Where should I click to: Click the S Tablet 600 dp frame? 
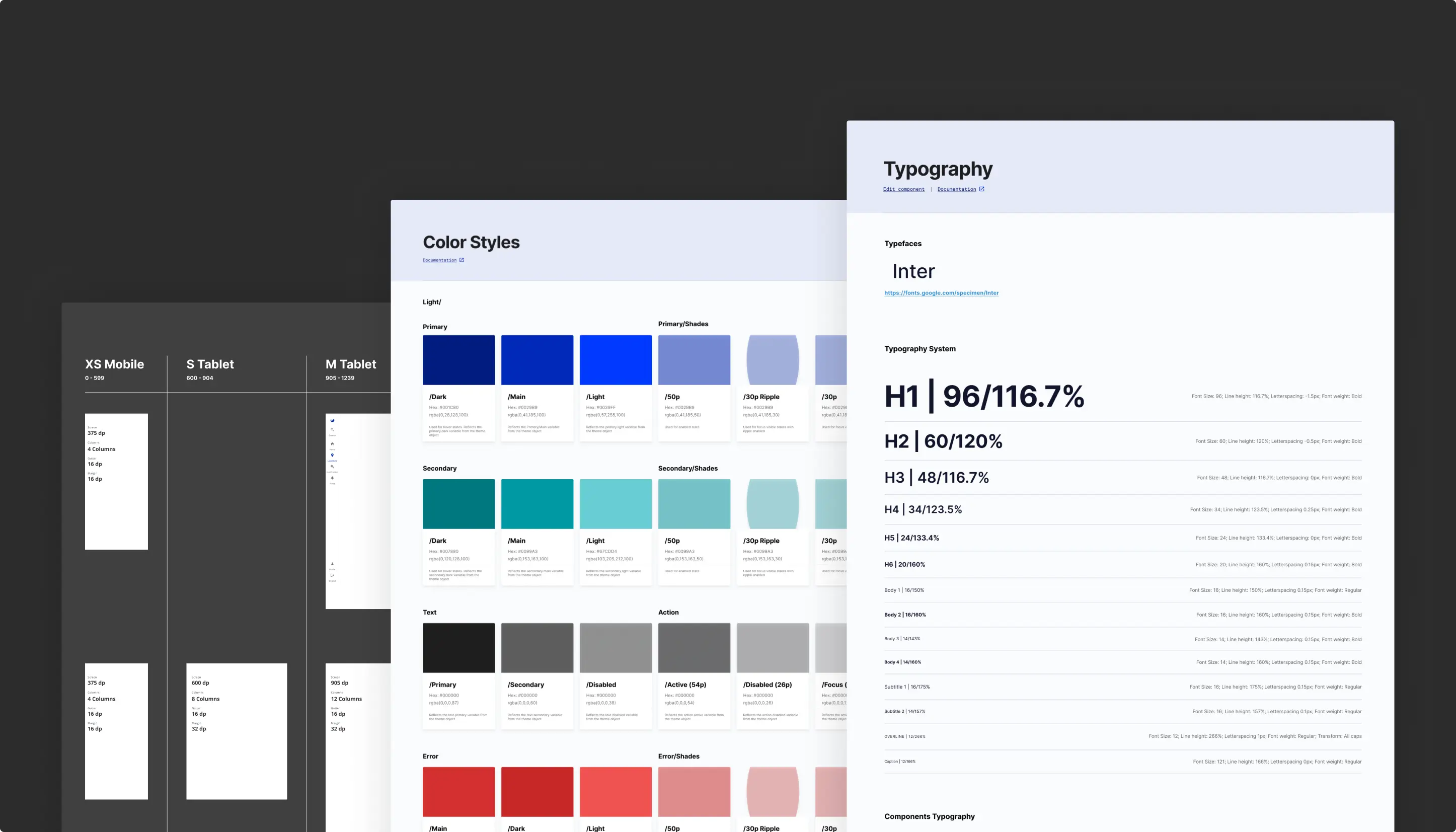[x=237, y=731]
